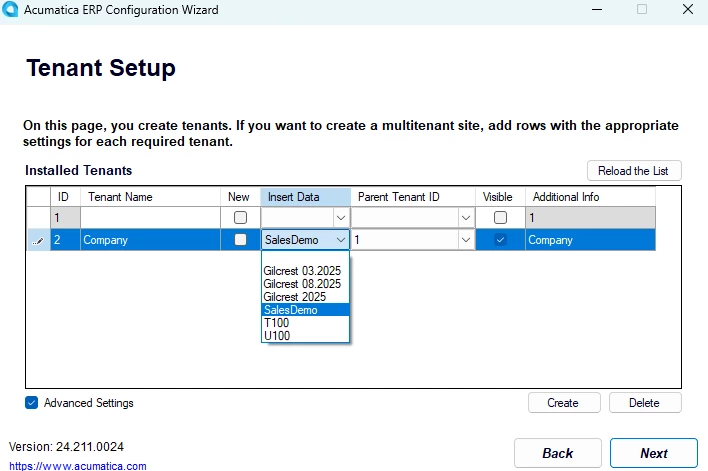Disable the Advanced Settings checkbox
Screen dimensions: 708x471
[x=32, y=402]
